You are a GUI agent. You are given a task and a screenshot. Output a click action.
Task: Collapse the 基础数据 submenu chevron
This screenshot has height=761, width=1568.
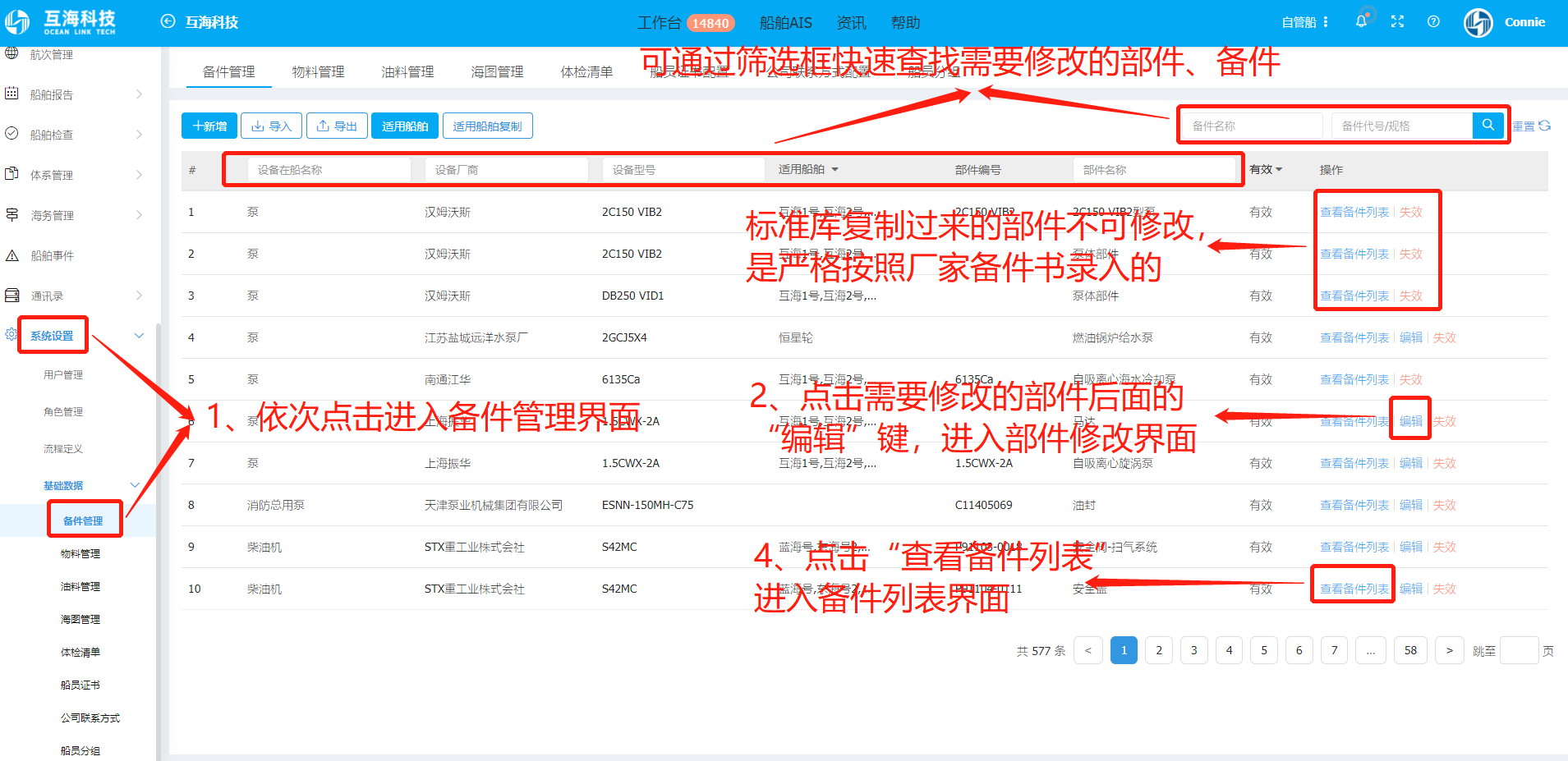135,485
